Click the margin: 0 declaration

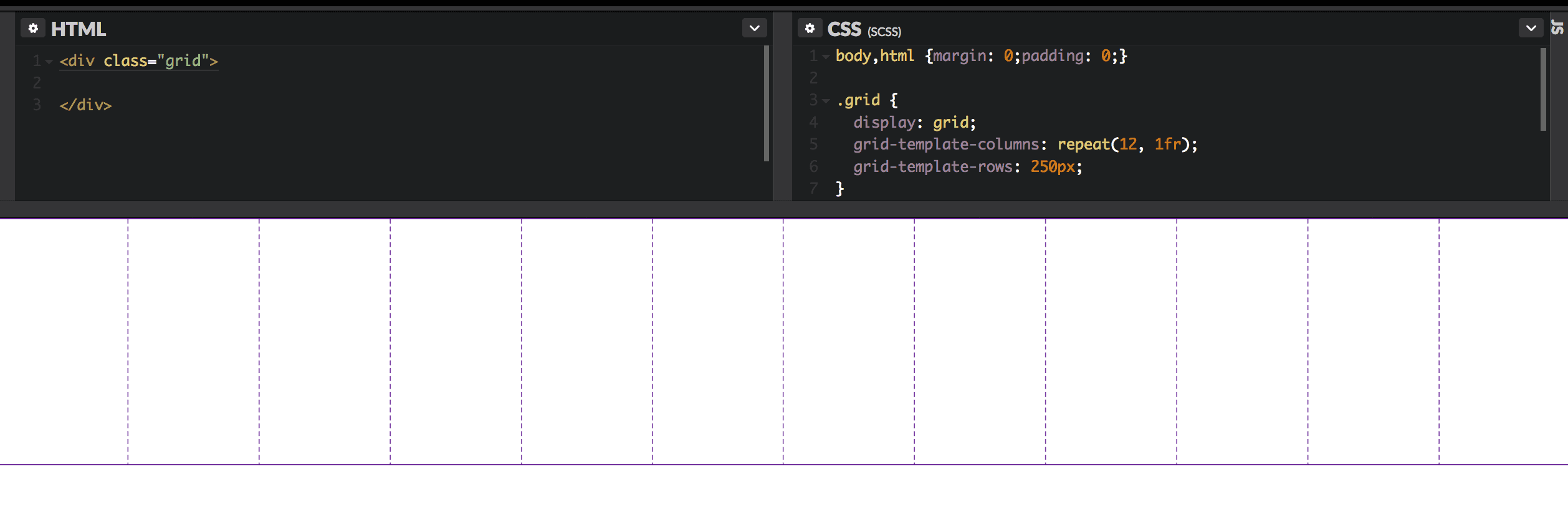click(x=973, y=56)
